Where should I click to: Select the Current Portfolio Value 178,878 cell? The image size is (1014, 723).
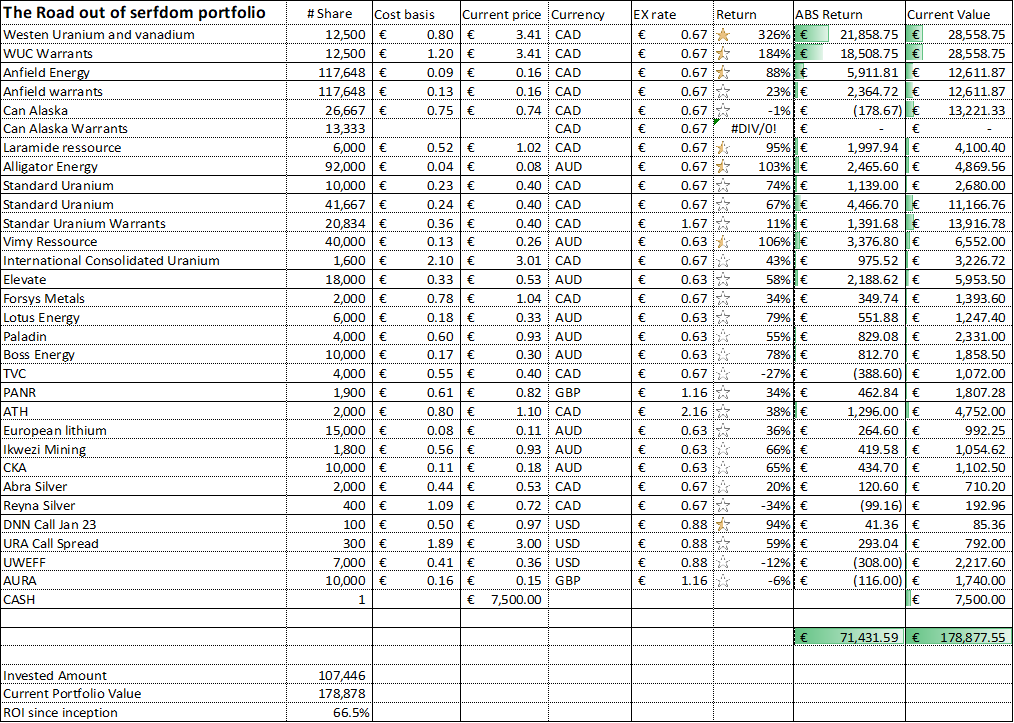point(329,694)
